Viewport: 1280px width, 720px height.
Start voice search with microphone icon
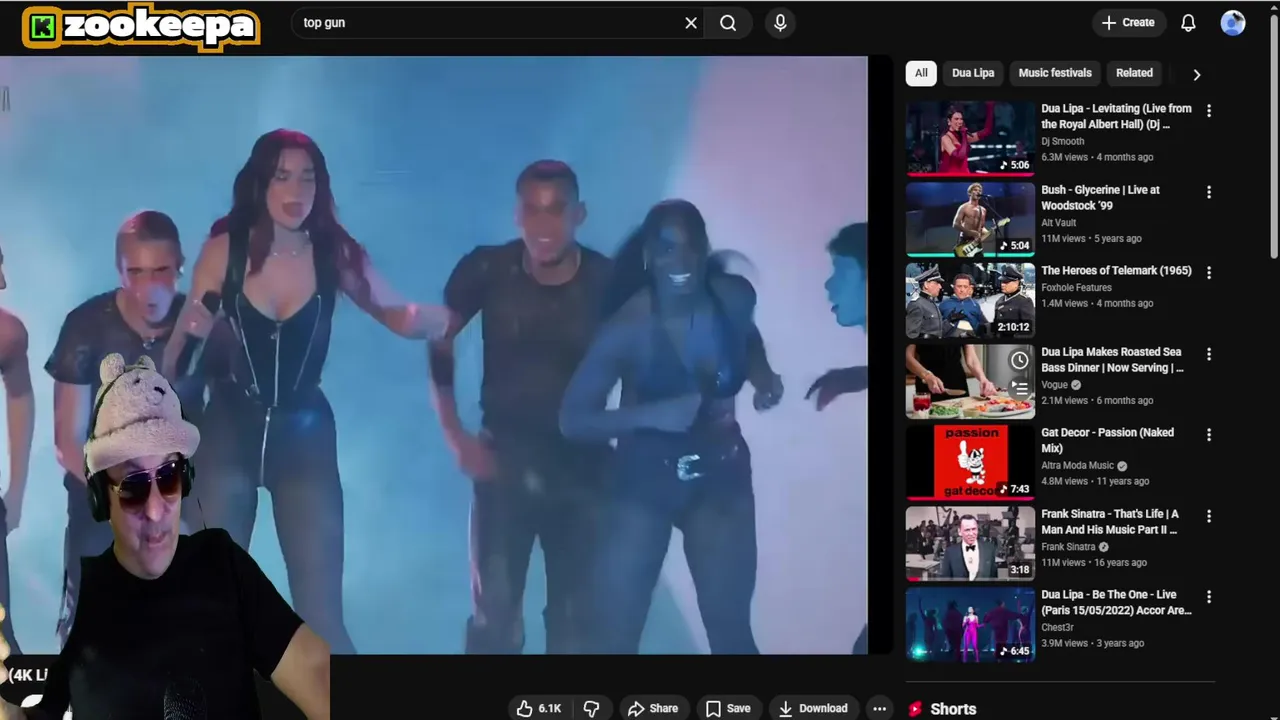780,23
